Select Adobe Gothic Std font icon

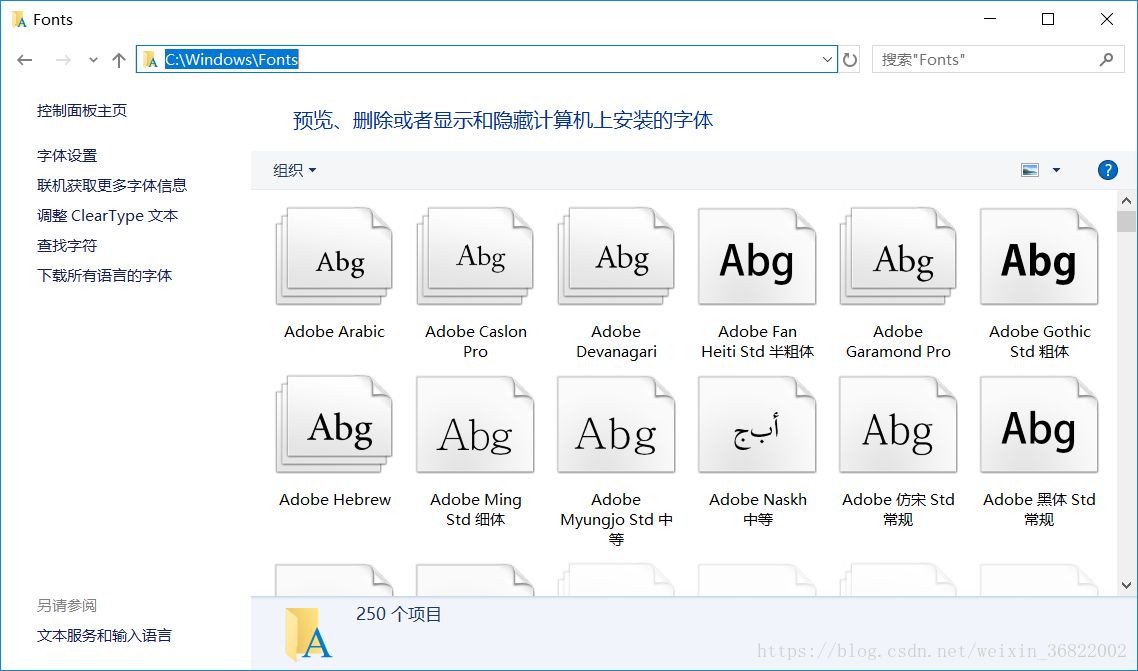(1039, 257)
